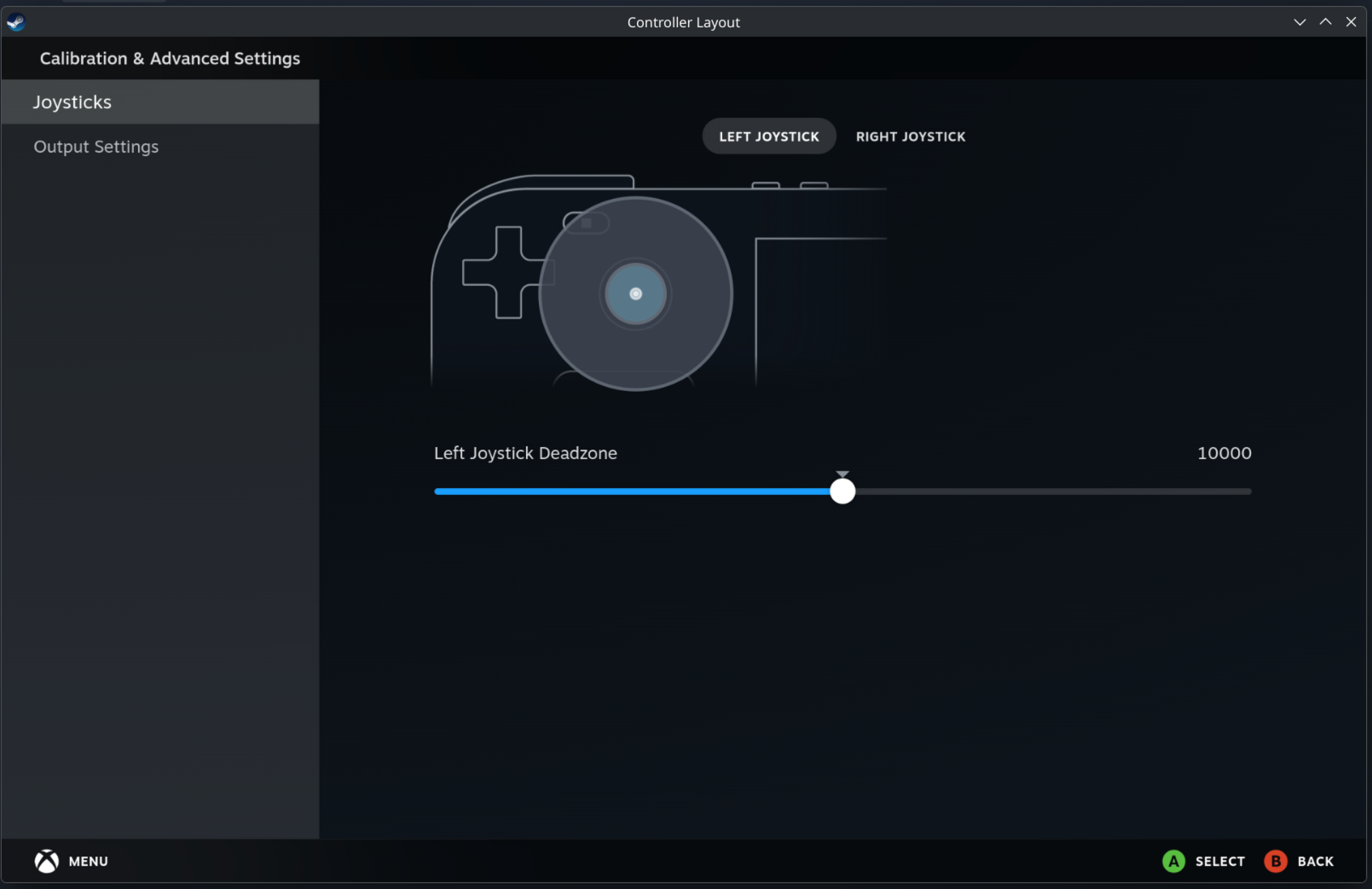Viewport: 1372px width, 889px height.
Task: Switch to the Left Joystick tab
Action: coord(769,137)
